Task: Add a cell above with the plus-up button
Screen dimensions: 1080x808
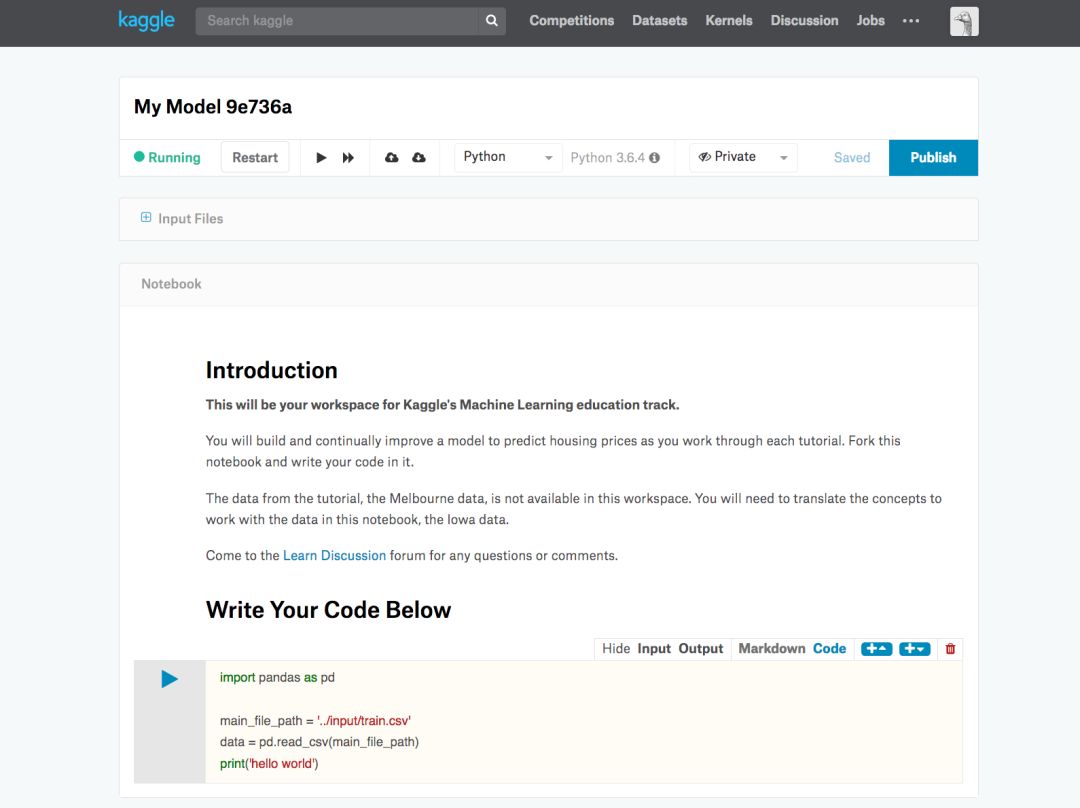Action: (876, 649)
